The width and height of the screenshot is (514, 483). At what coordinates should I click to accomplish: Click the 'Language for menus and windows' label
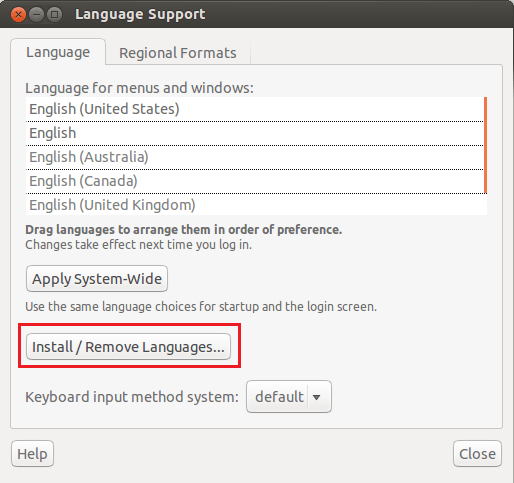click(x=139, y=88)
